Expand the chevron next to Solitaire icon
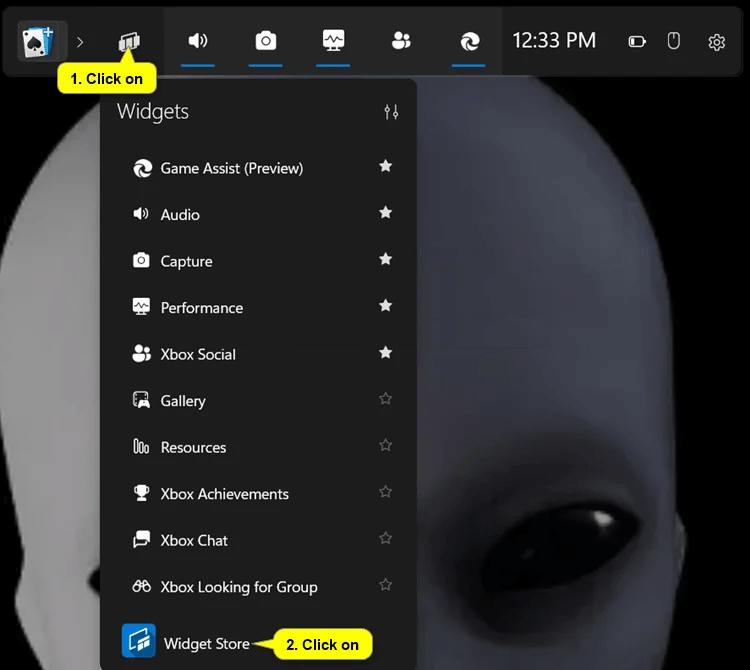Image resolution: width=750 pixels, height=670 pixels. point(80,42)
